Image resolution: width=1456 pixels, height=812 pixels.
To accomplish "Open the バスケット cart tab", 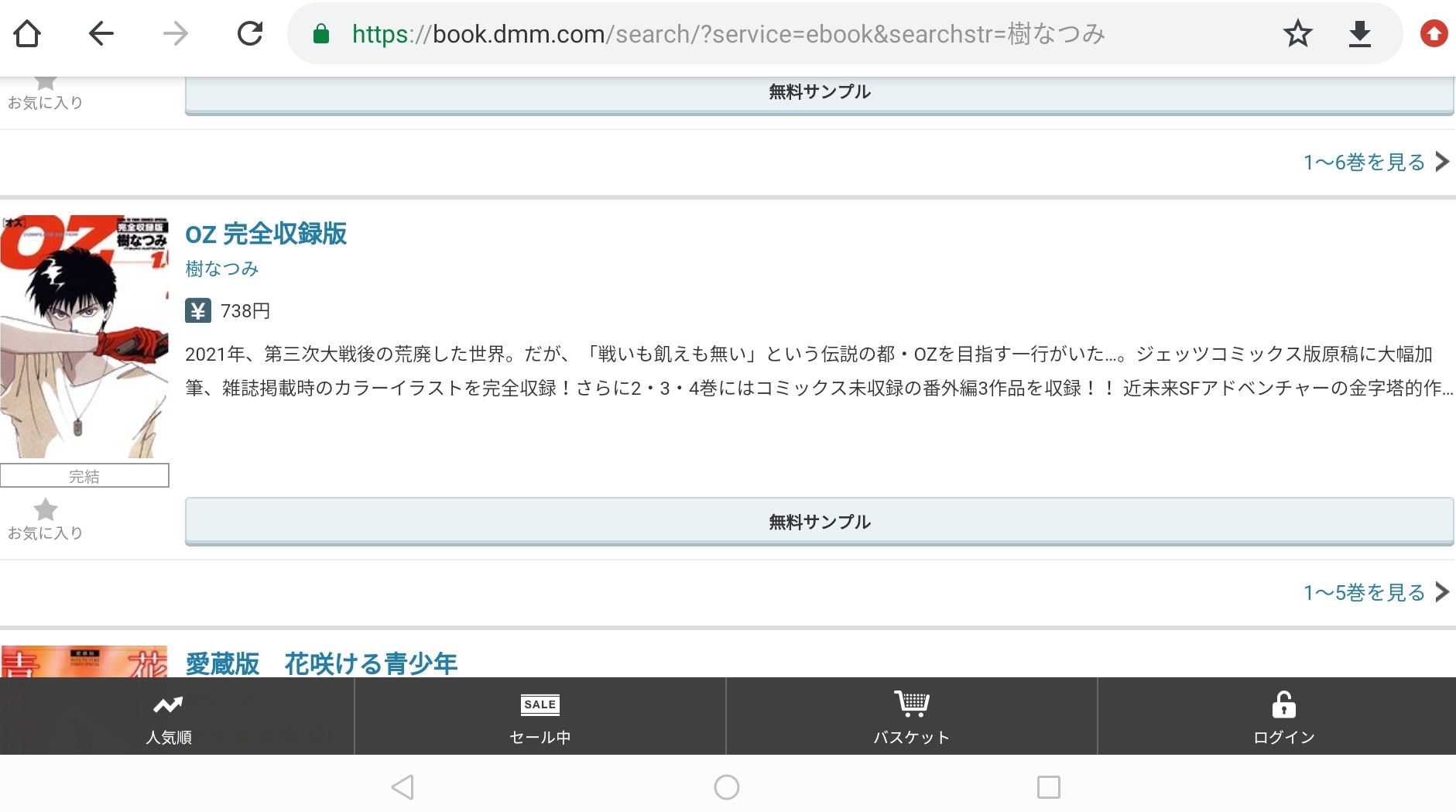I will (x=911, y=717).
